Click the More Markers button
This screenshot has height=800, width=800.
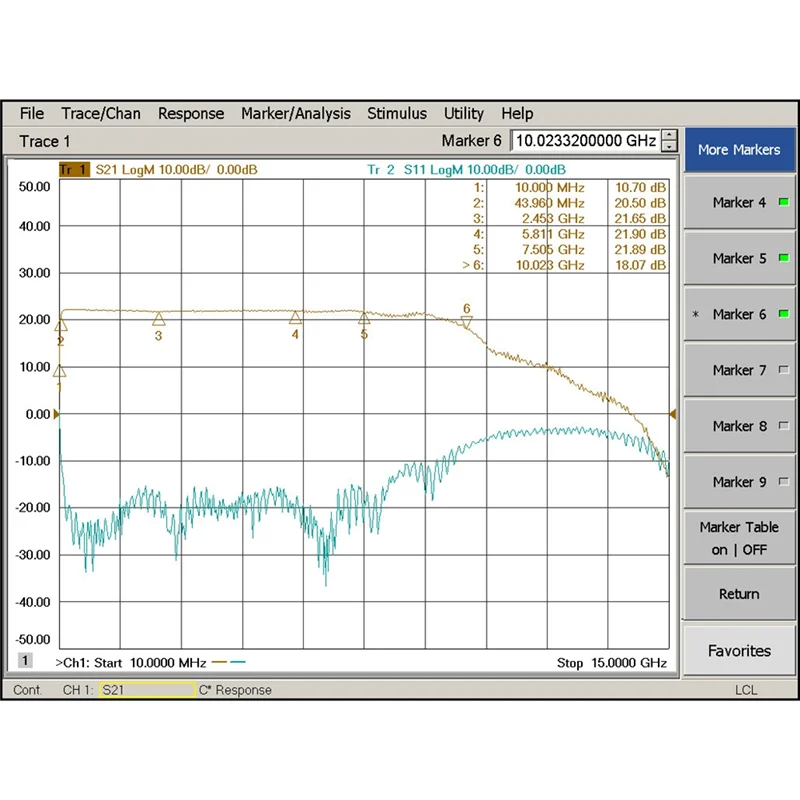click(739, 149)
